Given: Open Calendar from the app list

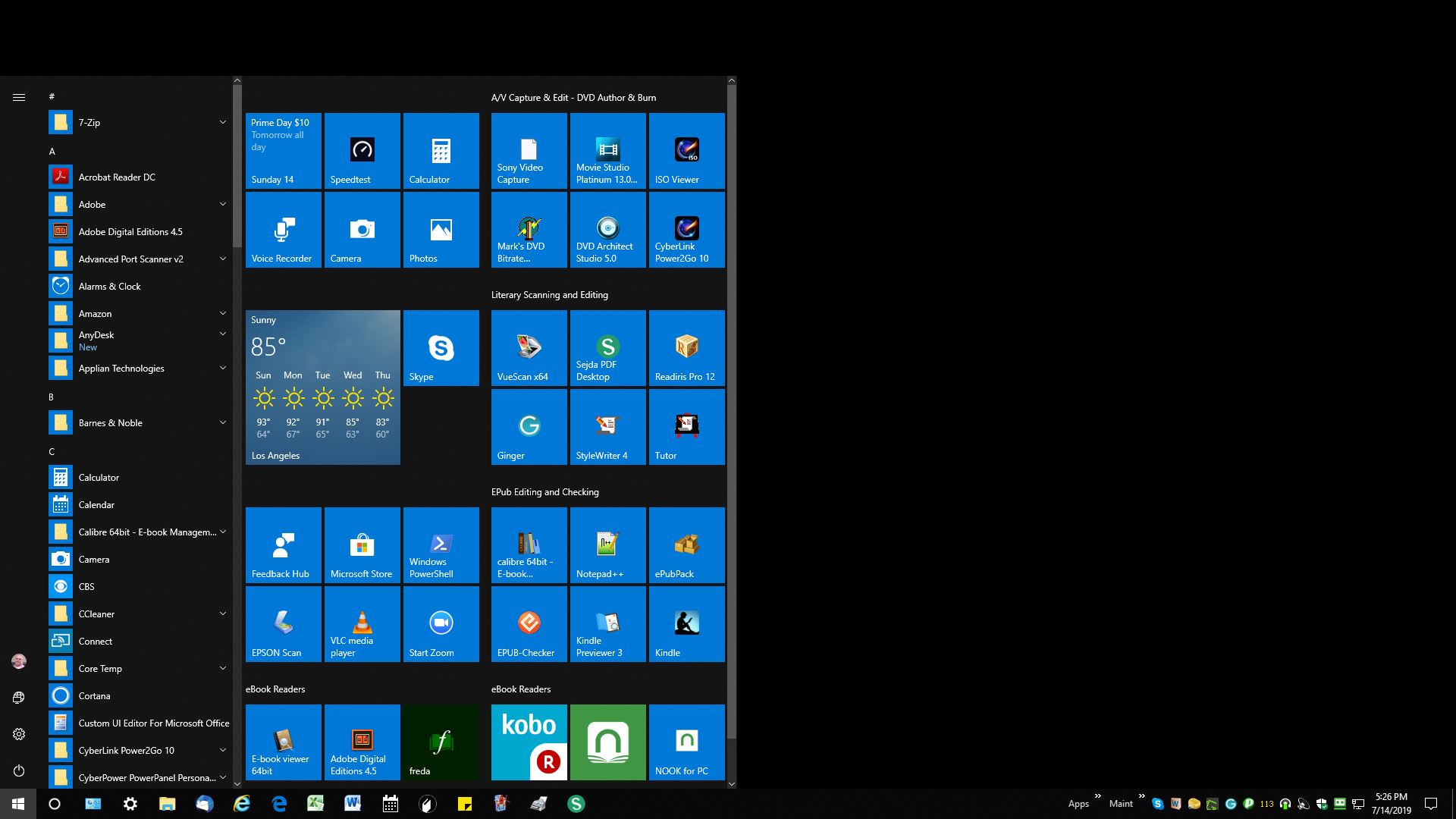Looking at the screenshot, I should point(138,504).
